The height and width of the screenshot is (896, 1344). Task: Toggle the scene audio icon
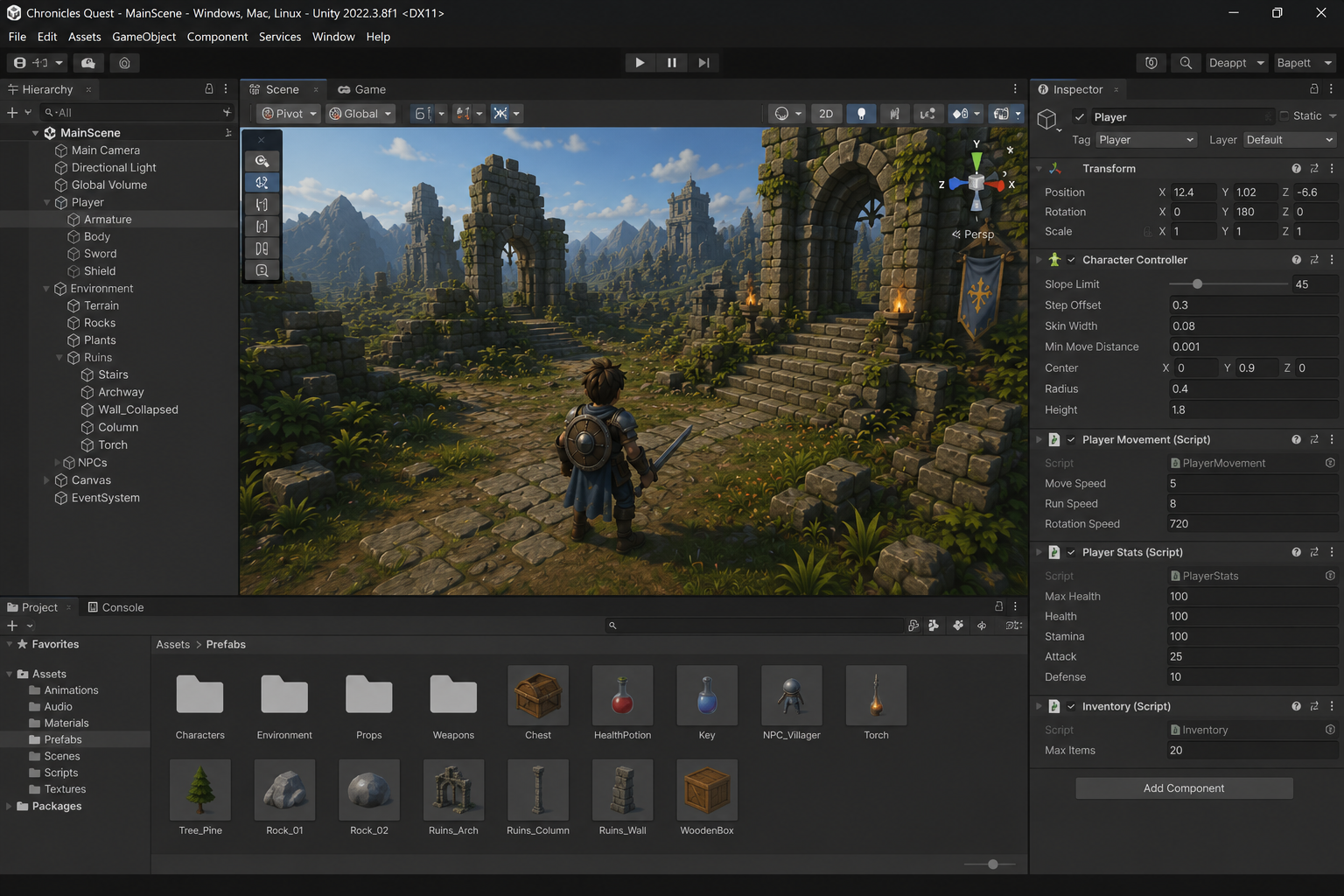click(x=894, y=114)
